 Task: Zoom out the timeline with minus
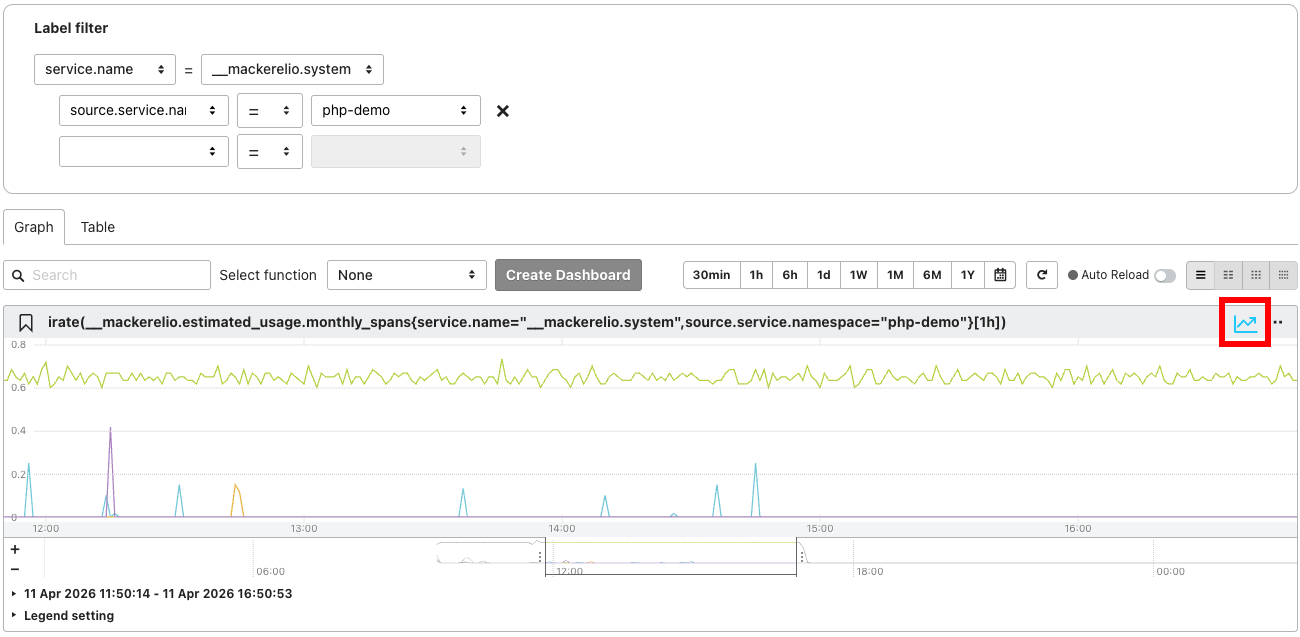(x=15, y=569)
